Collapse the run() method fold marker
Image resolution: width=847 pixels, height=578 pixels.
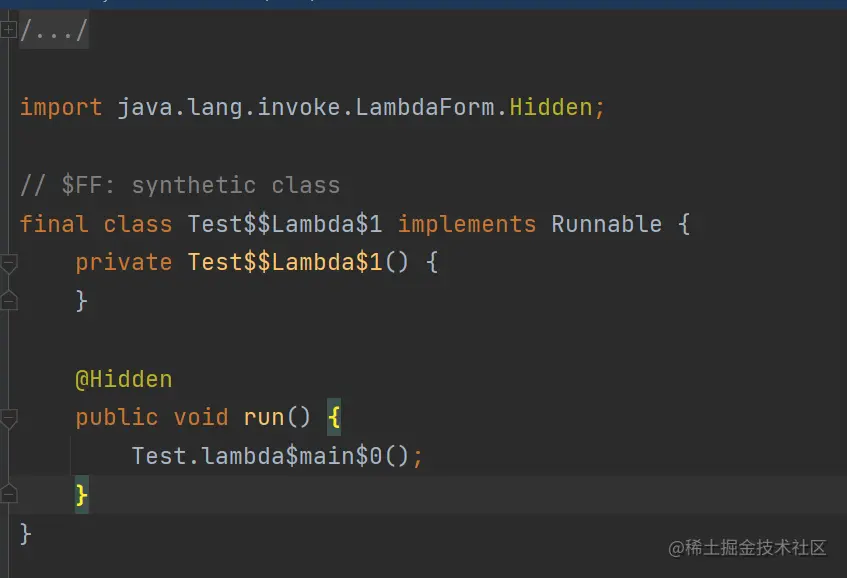point(9,418)
